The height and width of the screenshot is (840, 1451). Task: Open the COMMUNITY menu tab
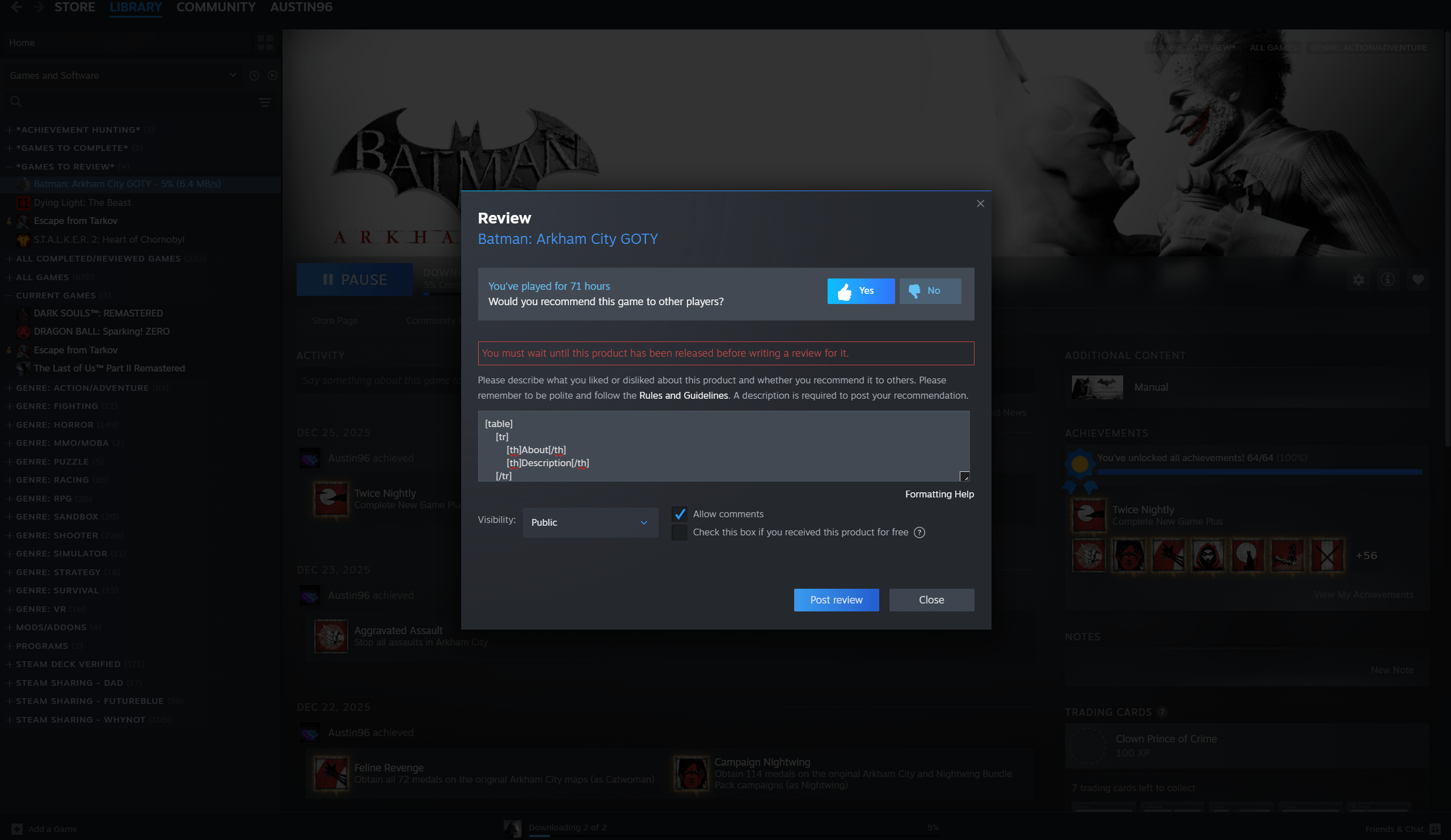pos(216,7)
